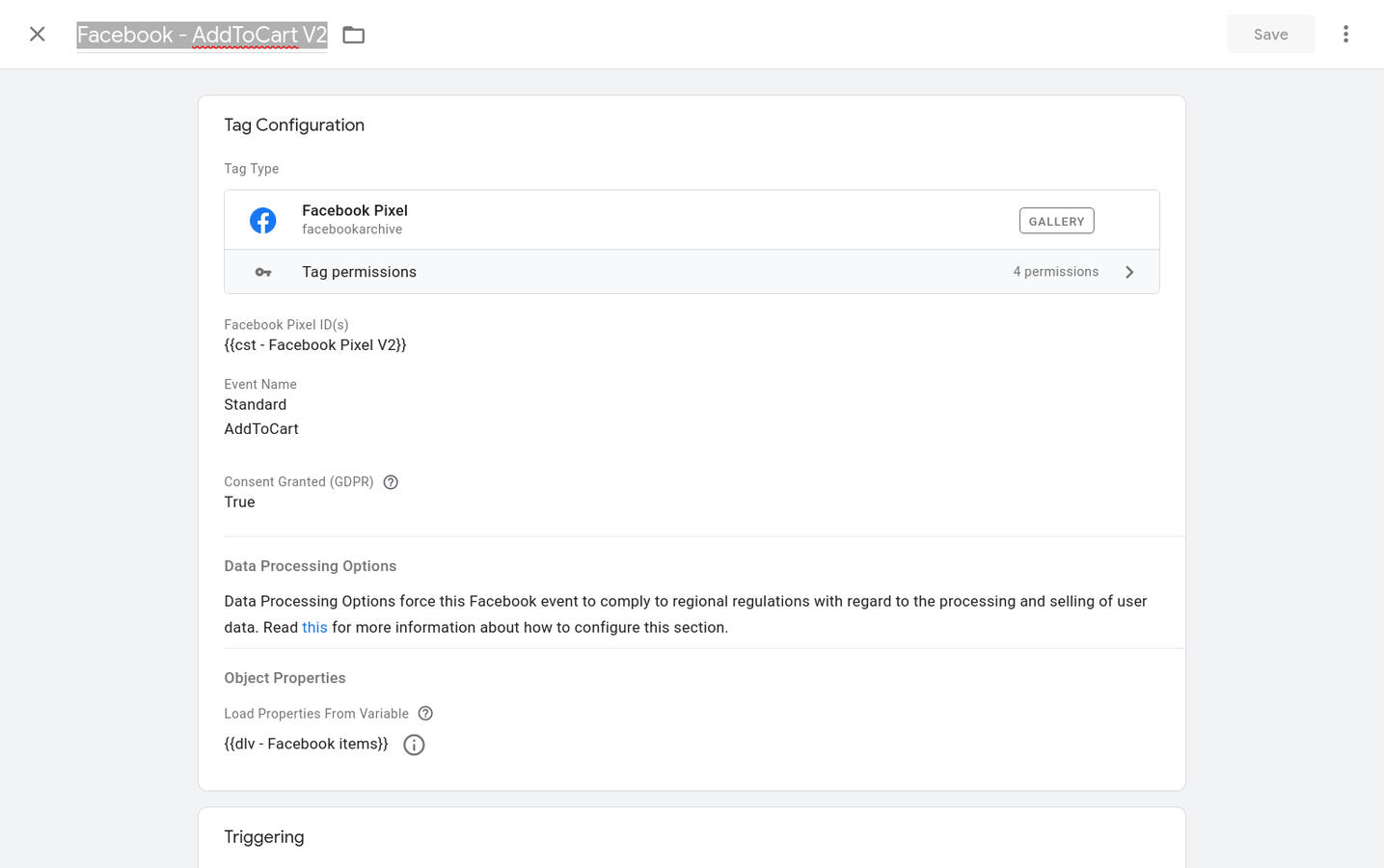
Task: Click the 'AddToCart' event value
Action: 261,429
